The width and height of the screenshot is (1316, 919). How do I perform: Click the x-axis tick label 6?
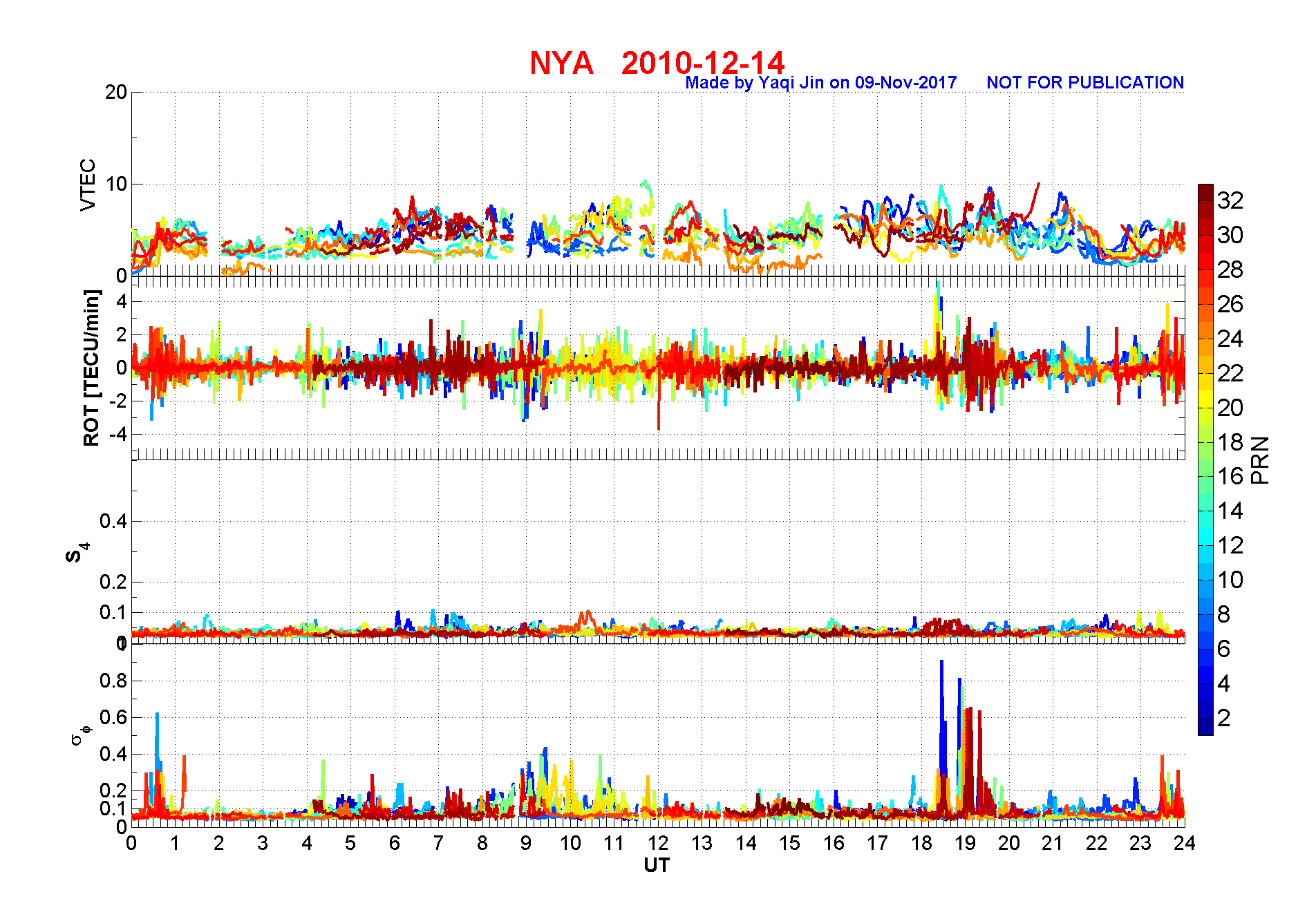[x=394, y=843]
